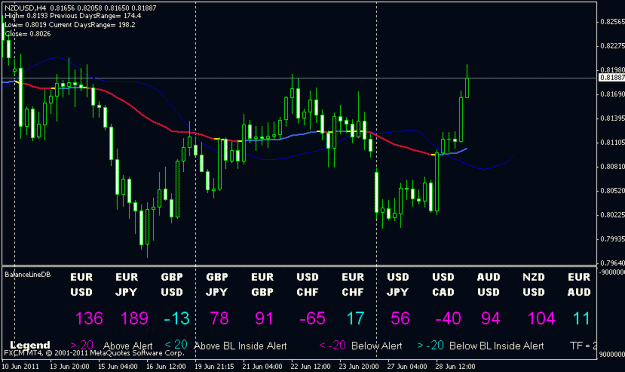The image size is (625, 372).
Task: Click the value 17 under EUR CHF
Action: pos(355,318)
